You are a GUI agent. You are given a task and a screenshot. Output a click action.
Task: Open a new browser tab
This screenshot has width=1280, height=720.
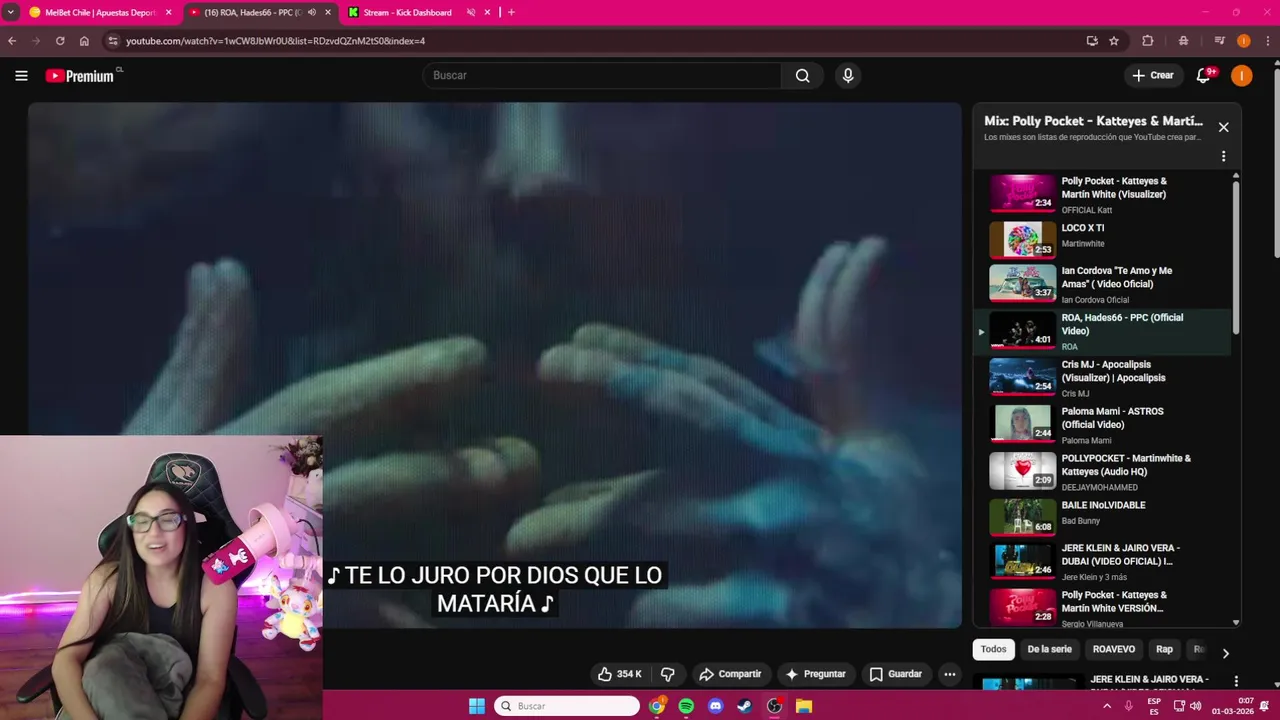point(511,12)
